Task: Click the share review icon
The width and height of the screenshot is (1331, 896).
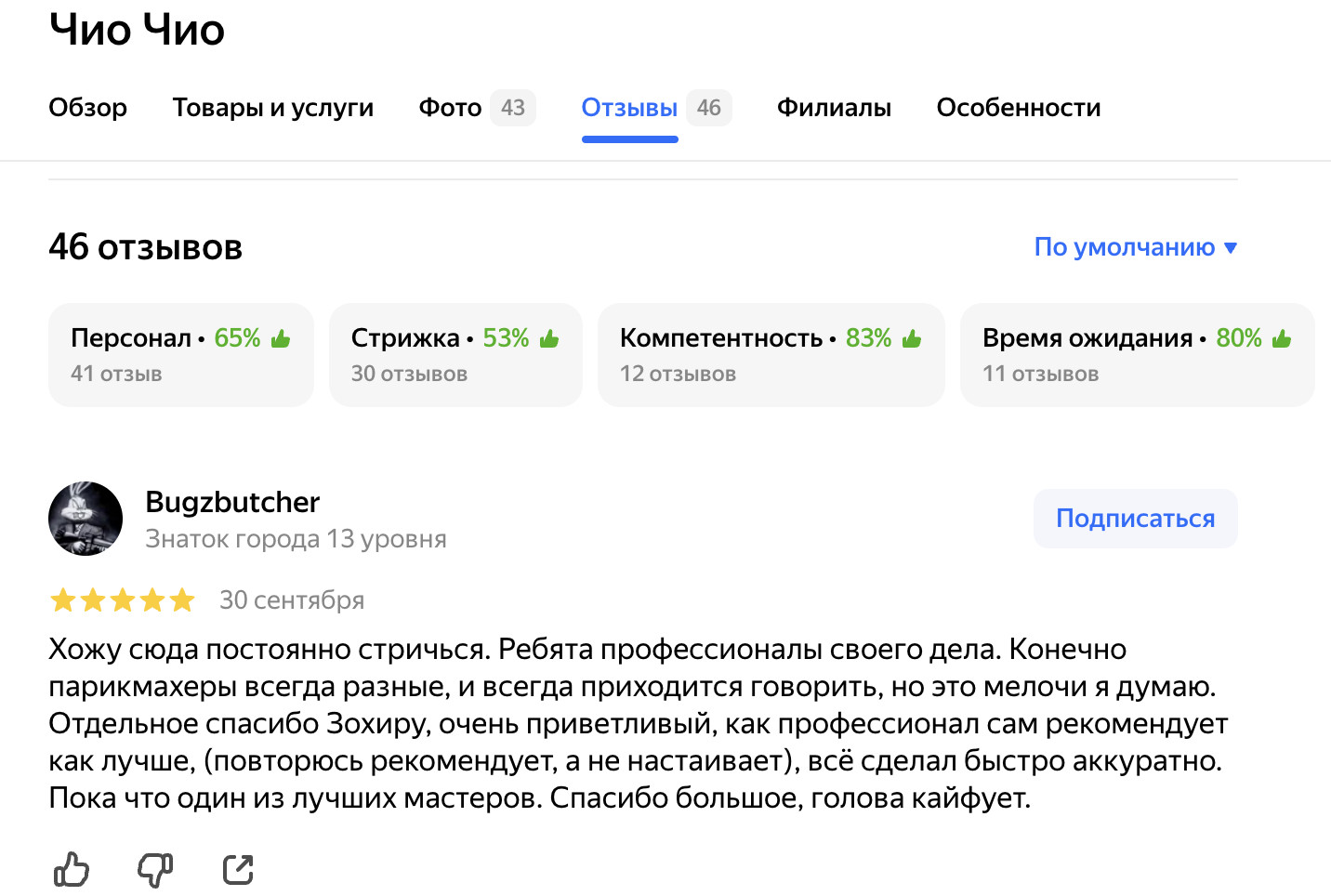Action: pyautogui.click(x=238, y=870)
